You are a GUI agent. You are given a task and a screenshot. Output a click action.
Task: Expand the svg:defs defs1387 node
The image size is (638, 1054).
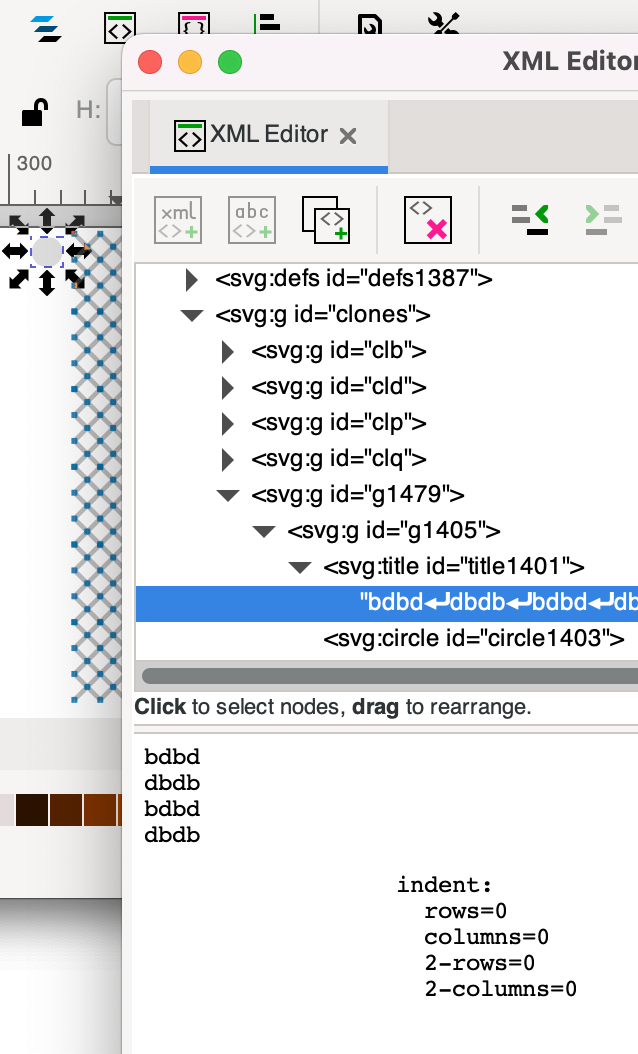tap(192, 279)
